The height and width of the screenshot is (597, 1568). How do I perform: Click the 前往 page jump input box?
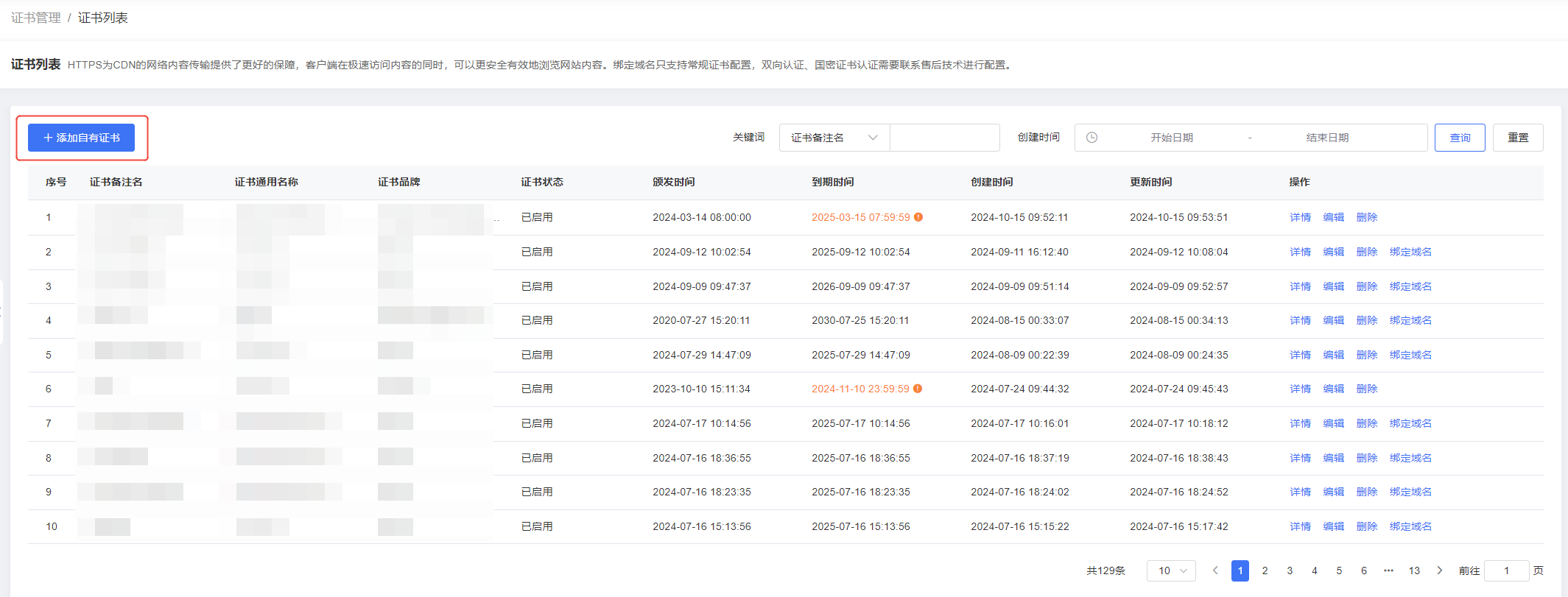[x=1506, y=570]
